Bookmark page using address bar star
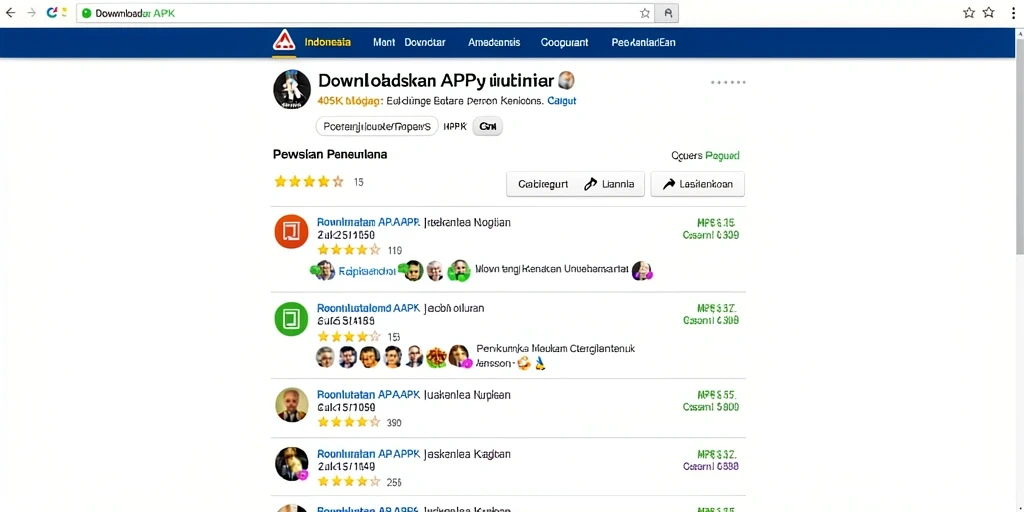 coord(645,13)
